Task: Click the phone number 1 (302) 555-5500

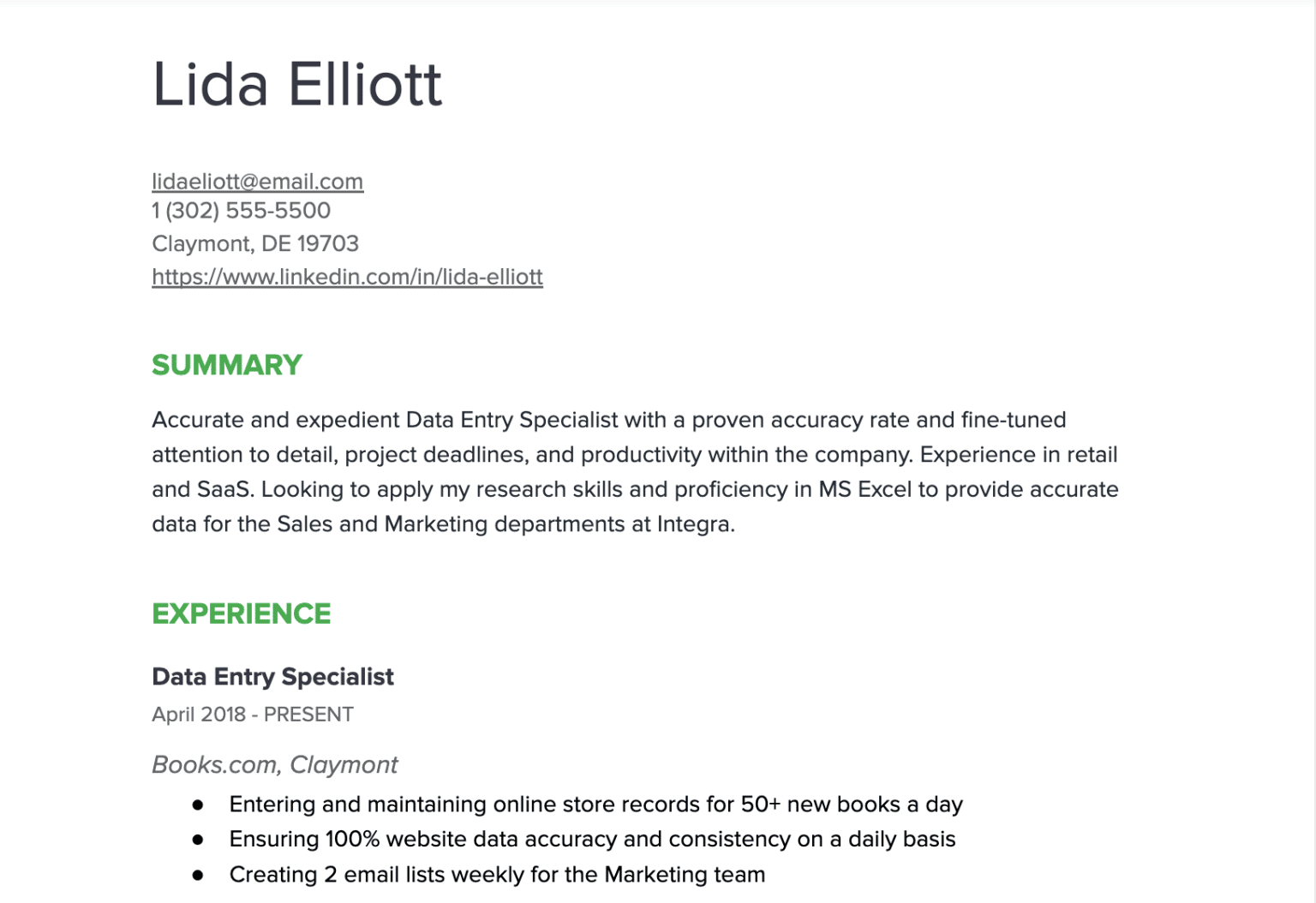Action: pyautogui.click(x=241, y=211)
